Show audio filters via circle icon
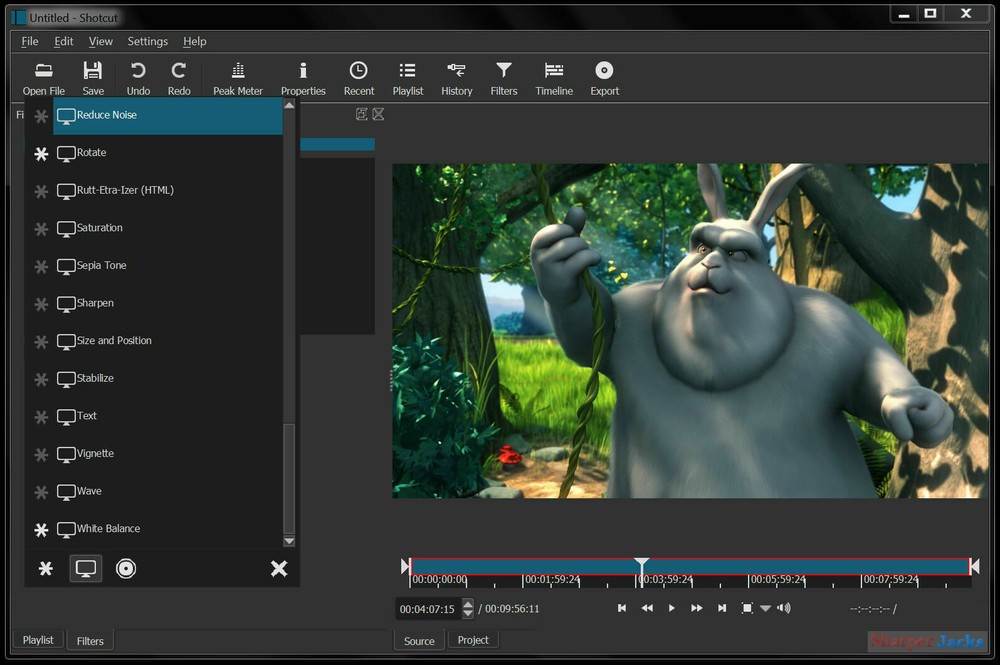 point(126,568)
